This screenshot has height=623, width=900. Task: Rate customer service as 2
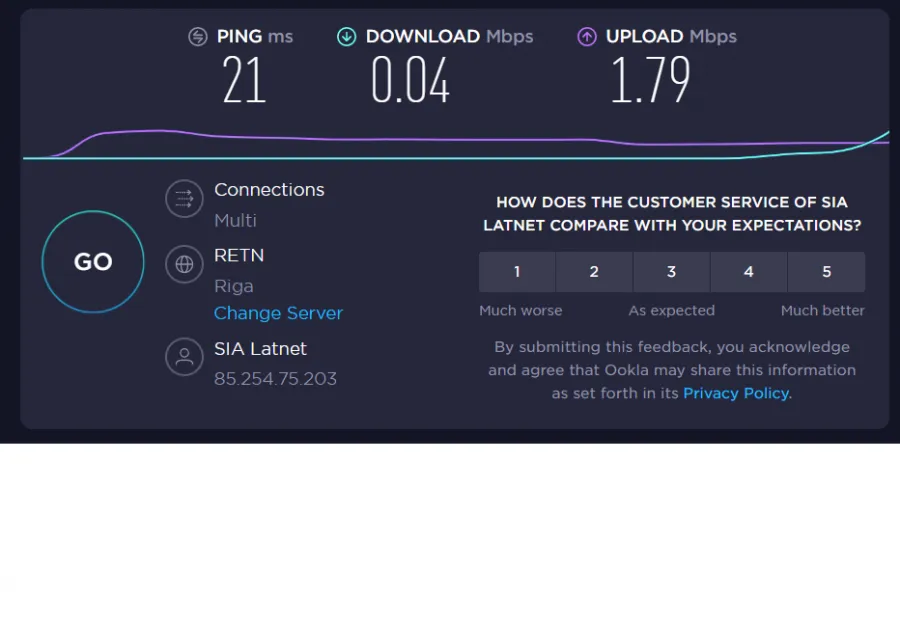[x=594, y=272]
